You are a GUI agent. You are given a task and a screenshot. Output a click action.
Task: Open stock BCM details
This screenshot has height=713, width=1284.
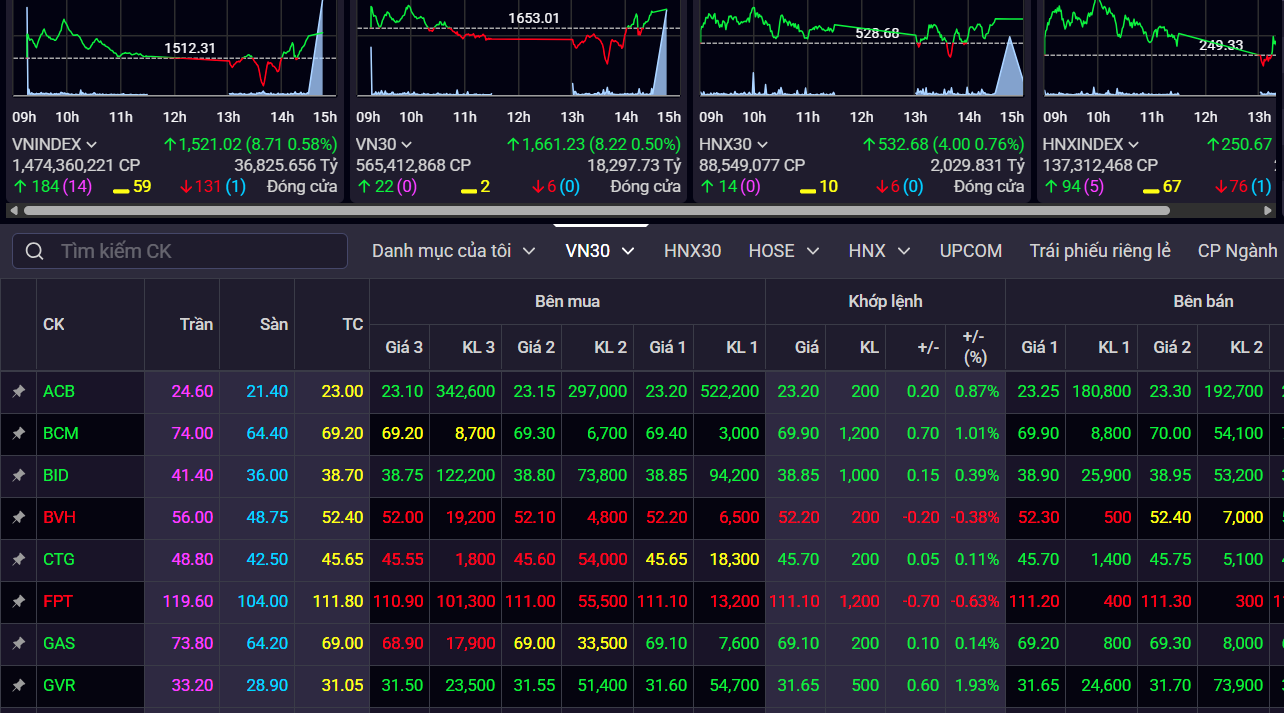(x=61, y=434)
